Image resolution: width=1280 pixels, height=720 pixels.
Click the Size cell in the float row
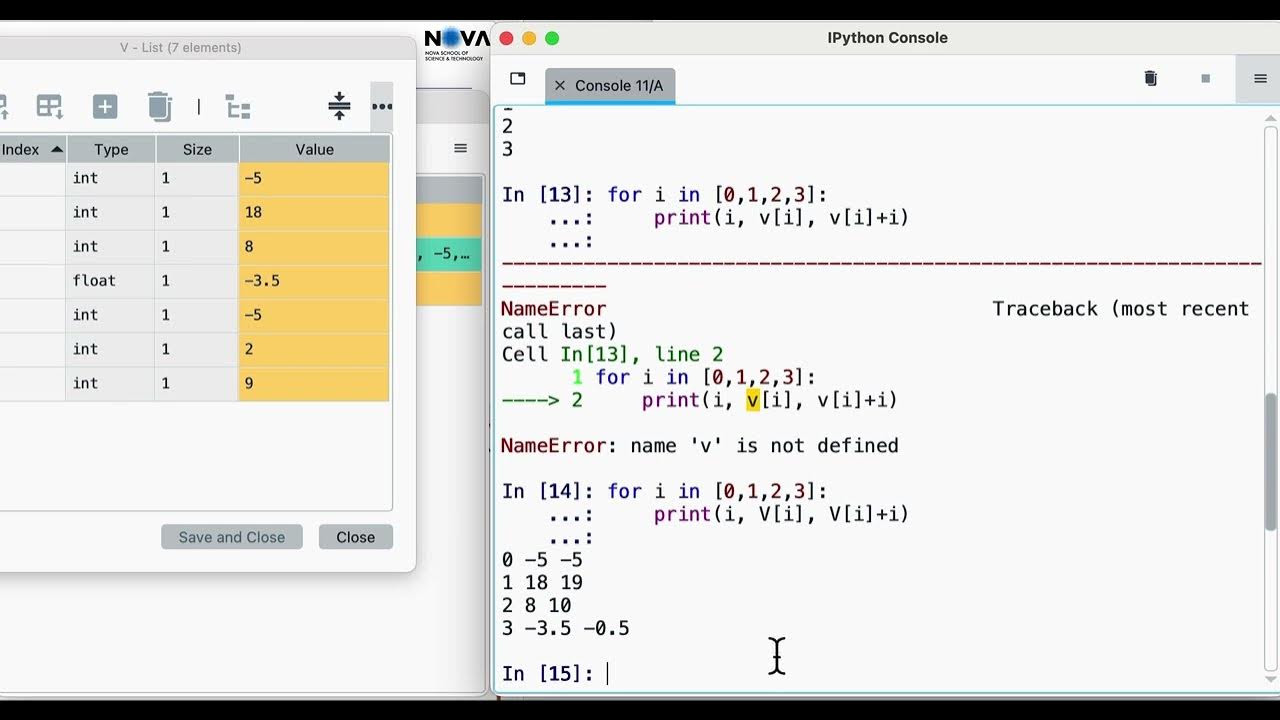[197, 280]
